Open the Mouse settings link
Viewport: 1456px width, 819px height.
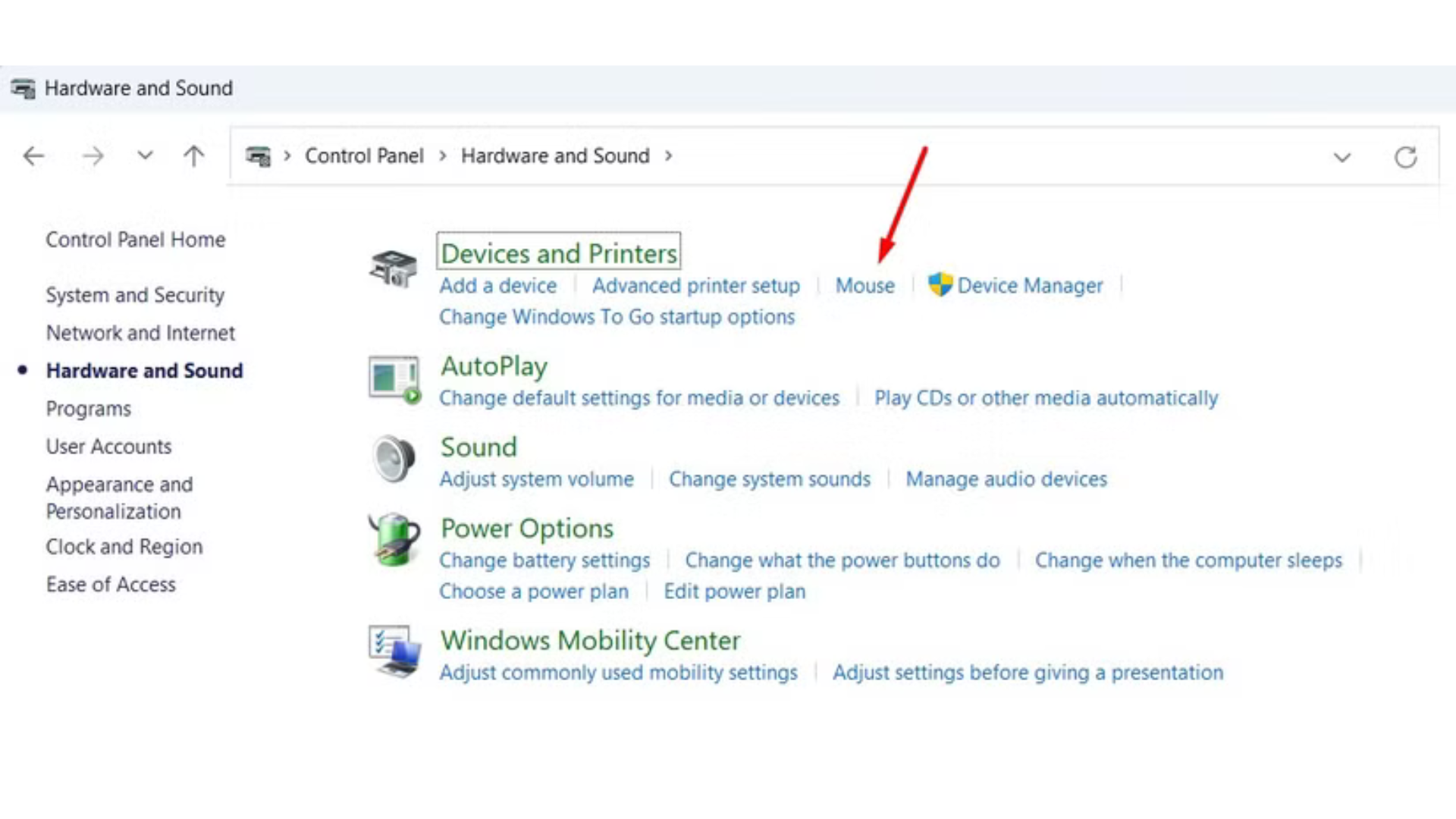pos(864,286)
